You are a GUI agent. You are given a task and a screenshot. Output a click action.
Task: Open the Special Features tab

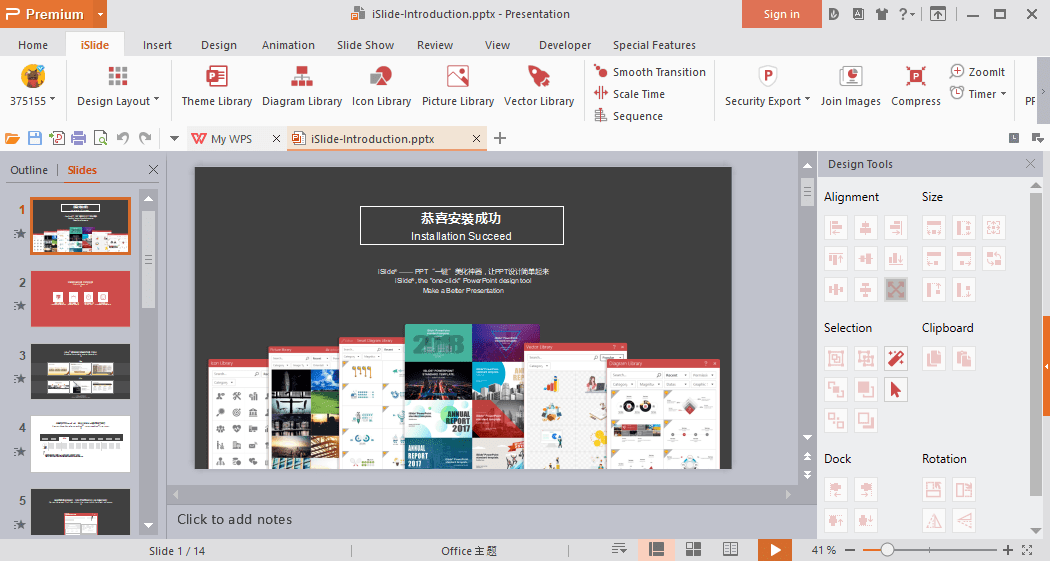[654, 45]
